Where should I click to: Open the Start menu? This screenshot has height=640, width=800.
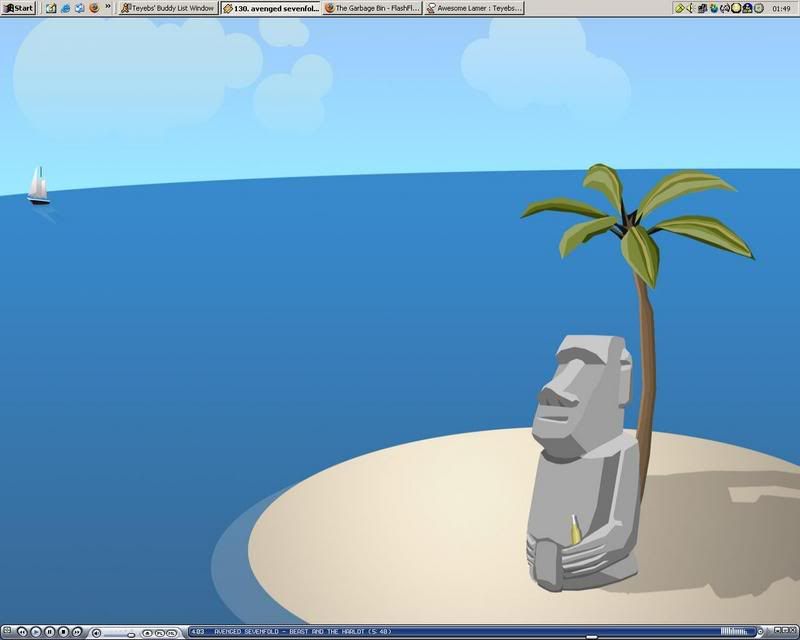(x=18, y=8)
